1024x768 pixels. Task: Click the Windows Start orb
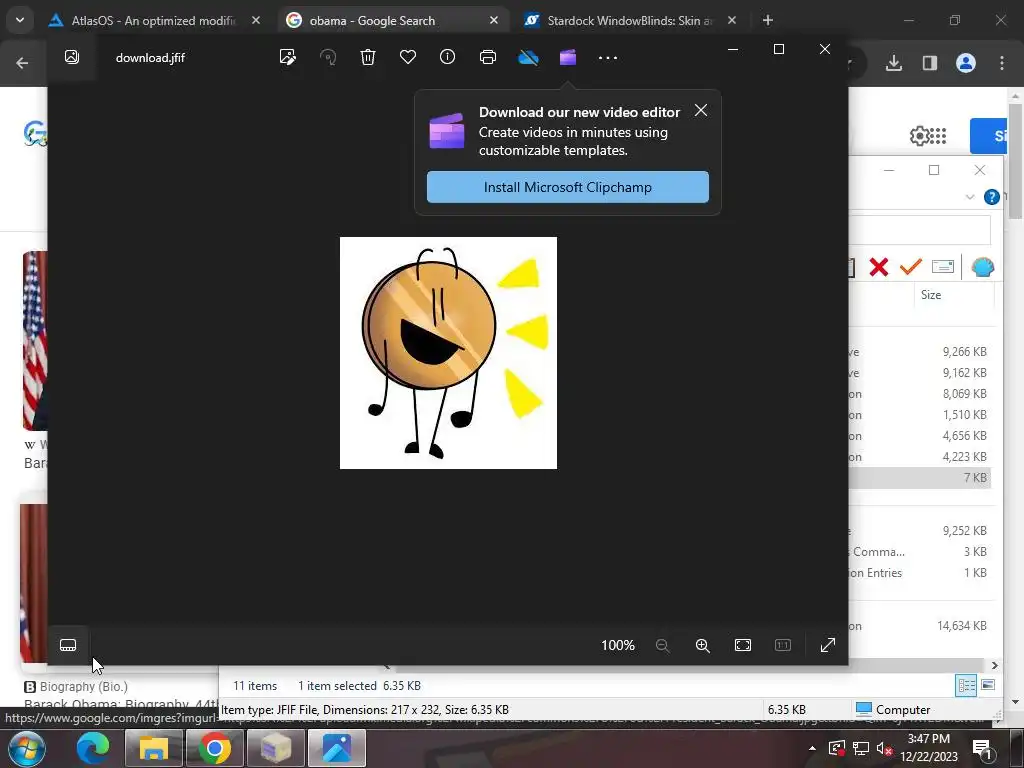(27, 748)
